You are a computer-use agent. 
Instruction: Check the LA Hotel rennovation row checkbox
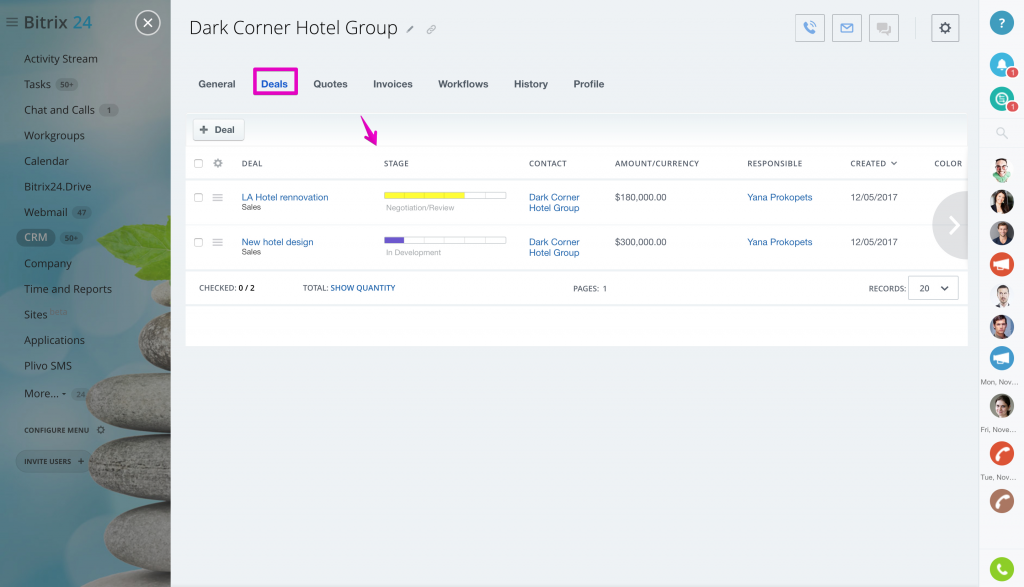click(199, 197)
